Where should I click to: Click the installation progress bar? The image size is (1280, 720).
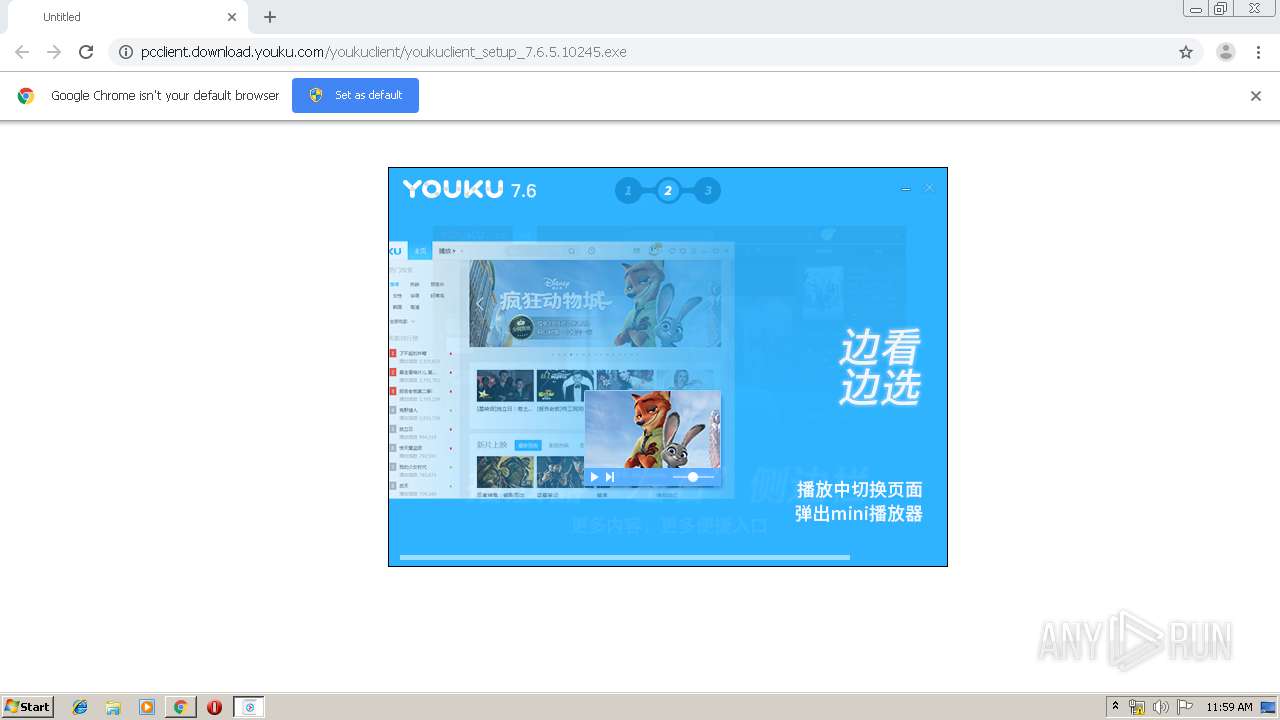point(625,557)
